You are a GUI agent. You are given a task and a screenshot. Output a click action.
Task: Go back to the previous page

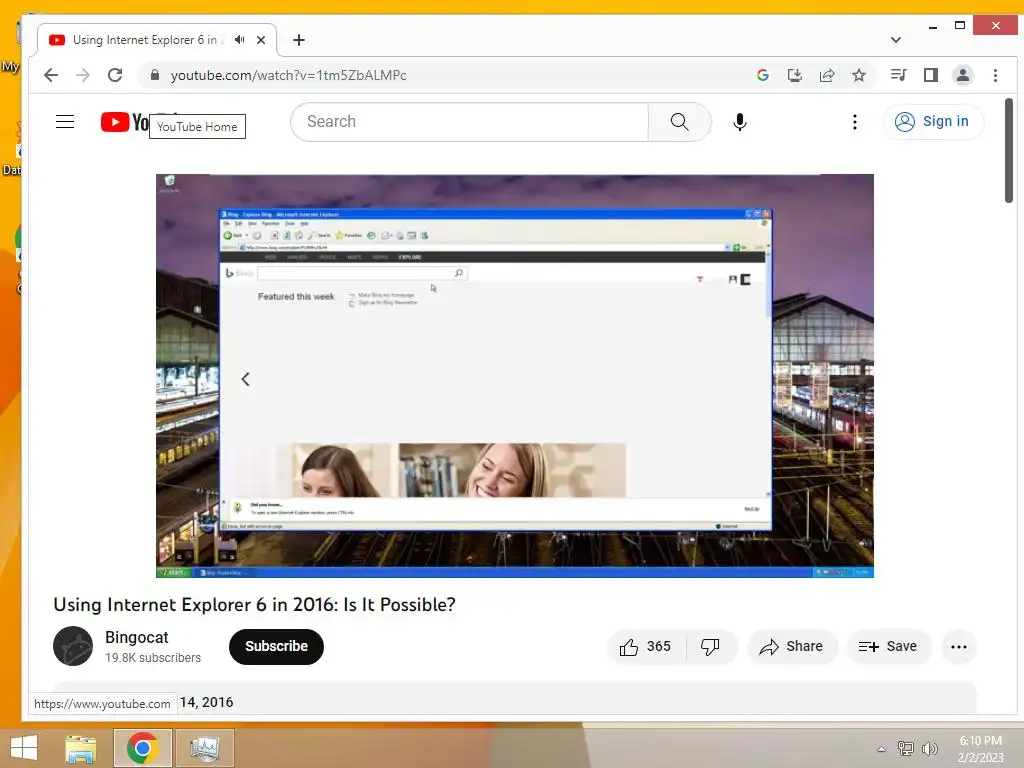[51, 75]
